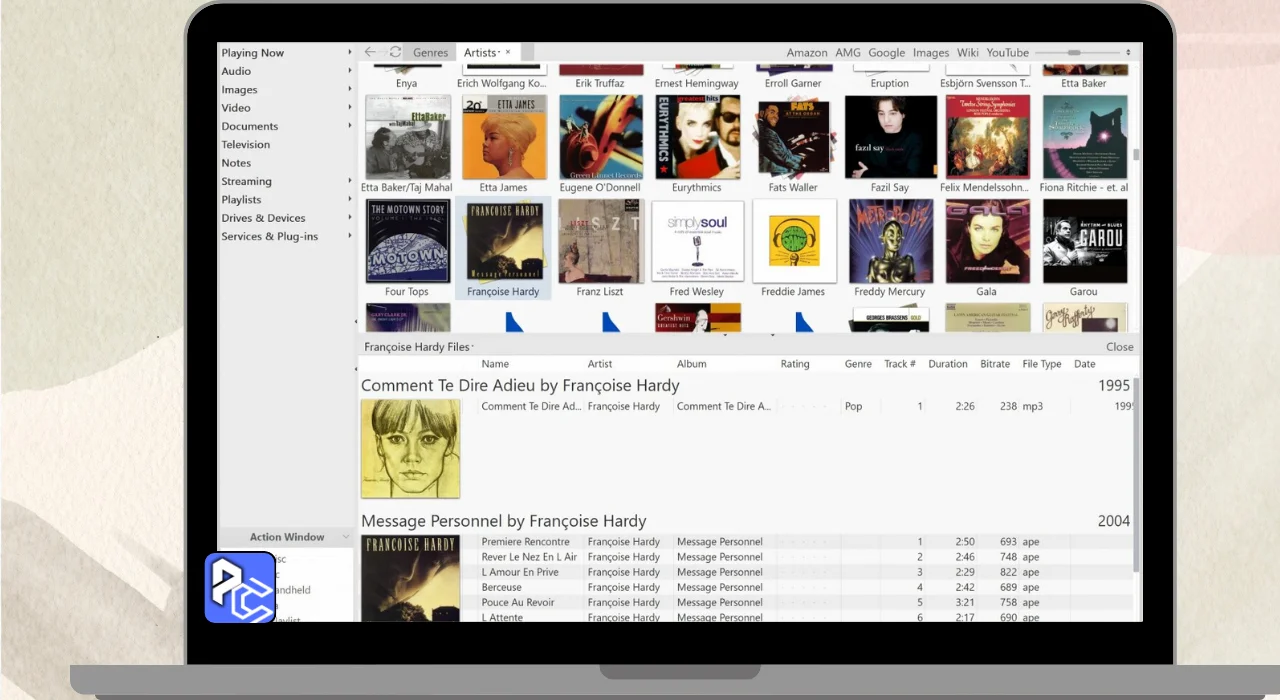The height and width of the screenshot is (700, 1280).
Task: Switch to the Genres tab
Action: (430, 53)
